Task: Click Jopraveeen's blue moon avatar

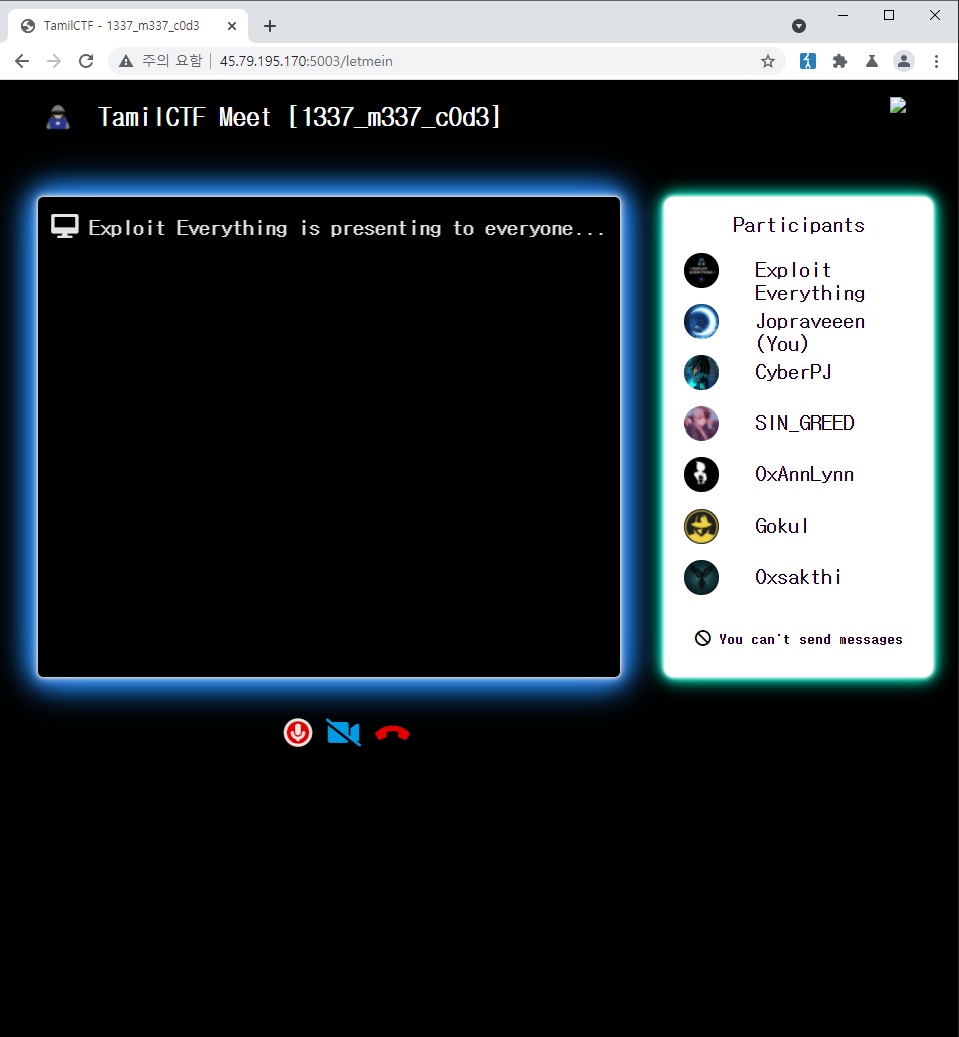Action: pyautogui.click(x=701, y=321)
